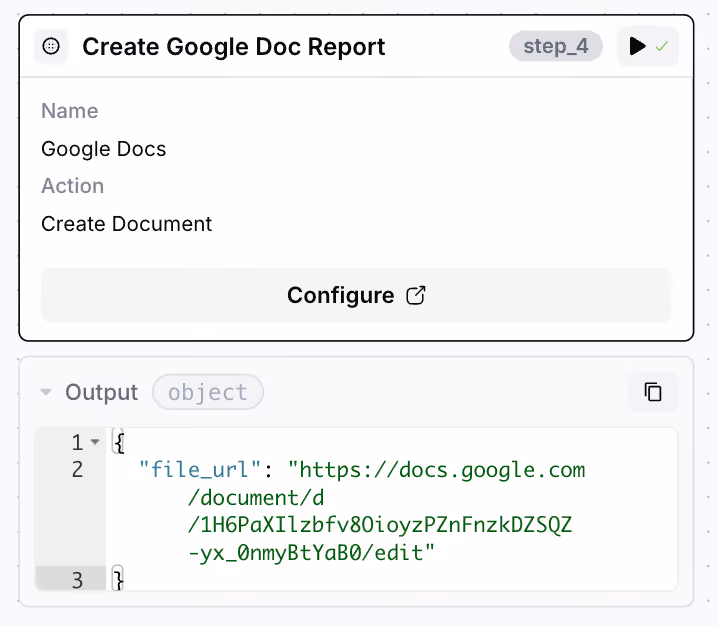The width and height of the screenshot is (718, 626).
Task: Open the Configure button
Action: [x=356, y=295]
